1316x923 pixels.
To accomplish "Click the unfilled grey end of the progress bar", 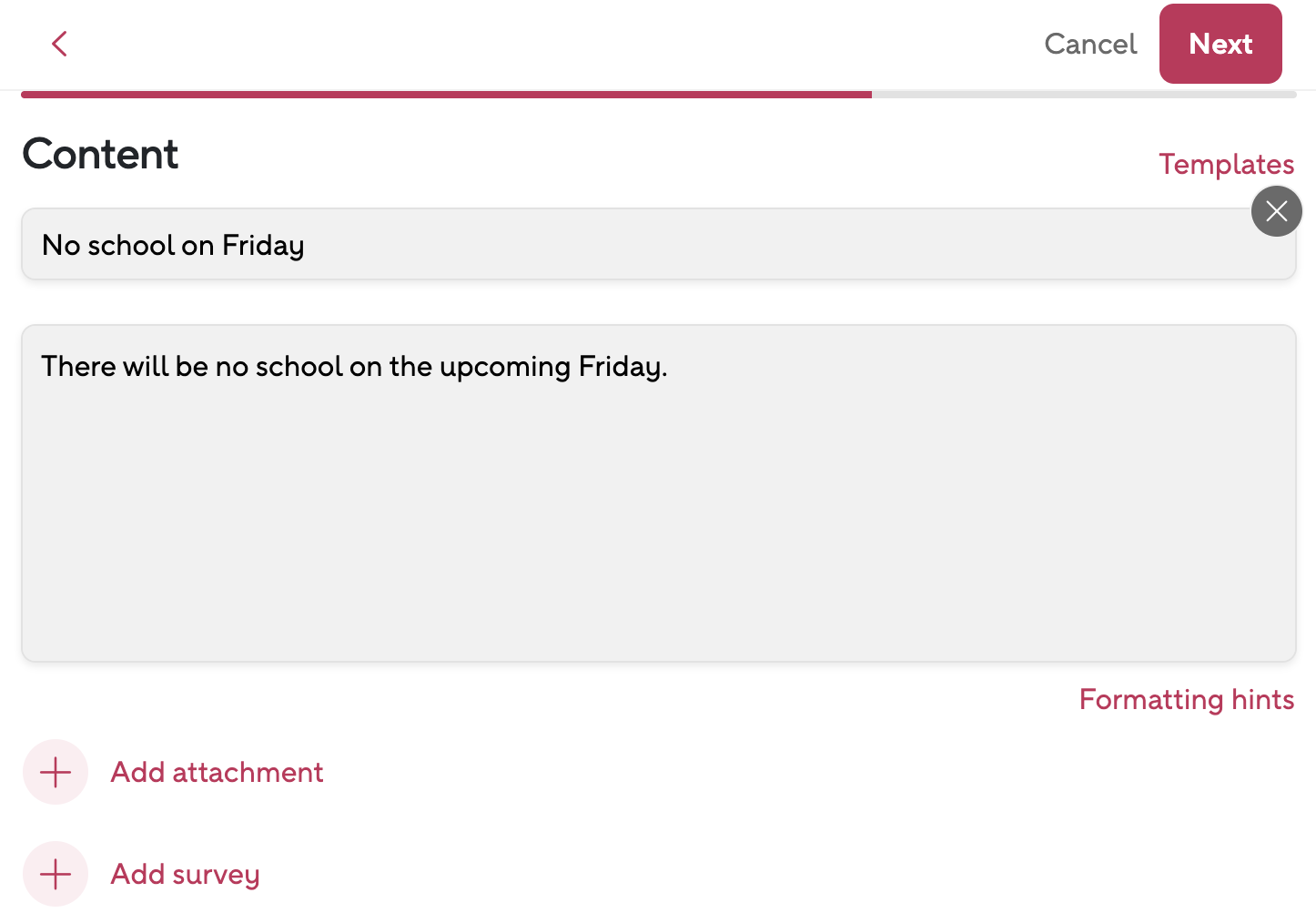I will (x=1083, y=95).
